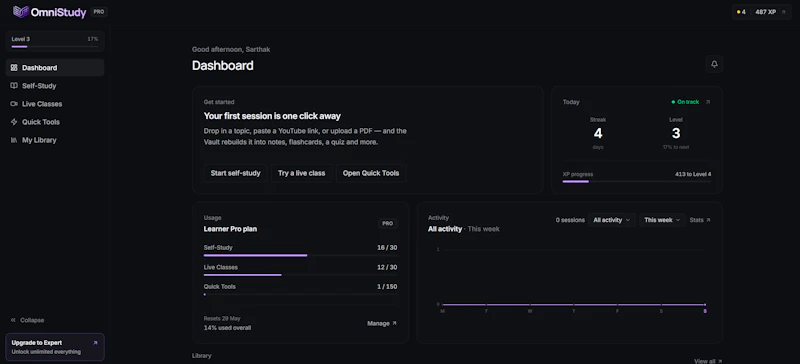This screenshot has height=364, width=800.
Task: Click the '413 to Level 4' text
Action: [x=693, y=174]
